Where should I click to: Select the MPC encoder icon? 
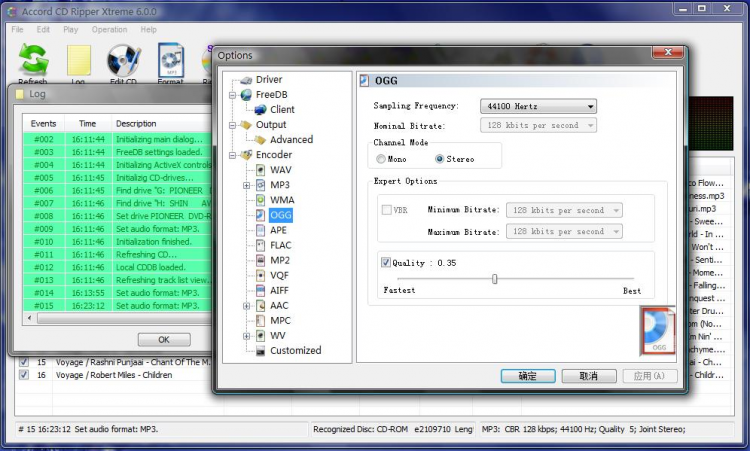tap(261, 320)
